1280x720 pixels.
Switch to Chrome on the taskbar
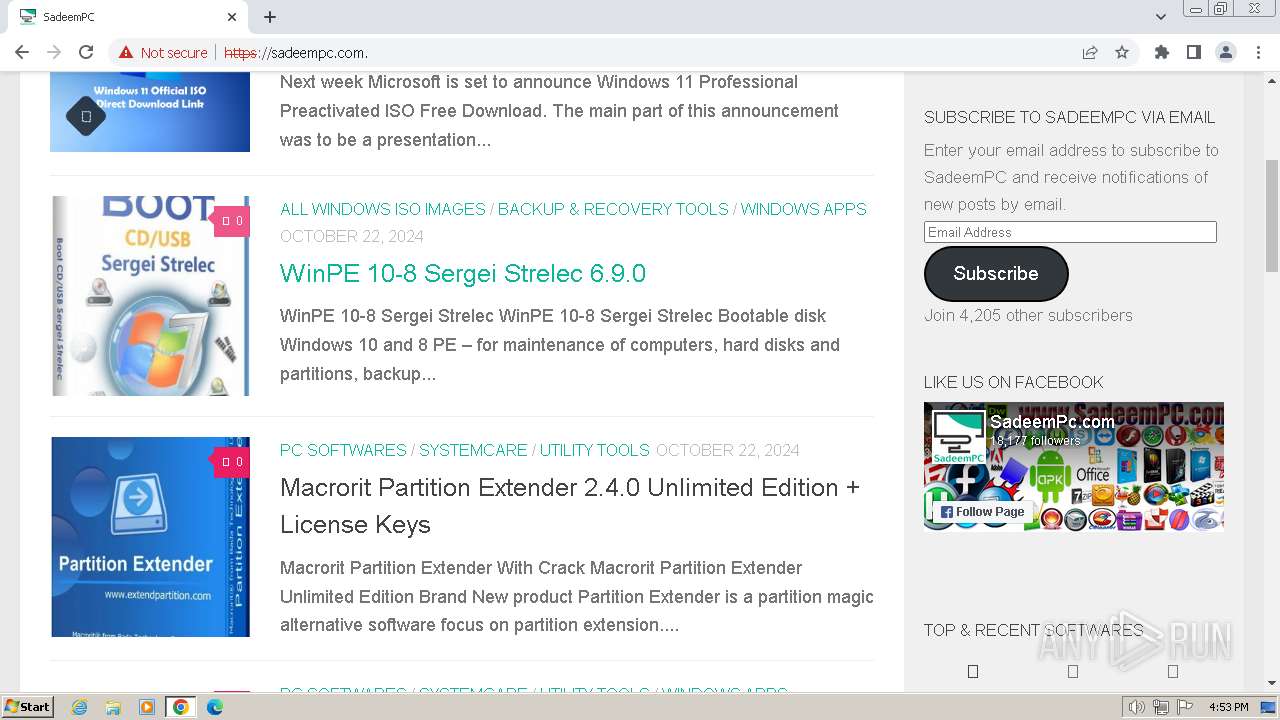pyautogui.click(x=181, y=707)
